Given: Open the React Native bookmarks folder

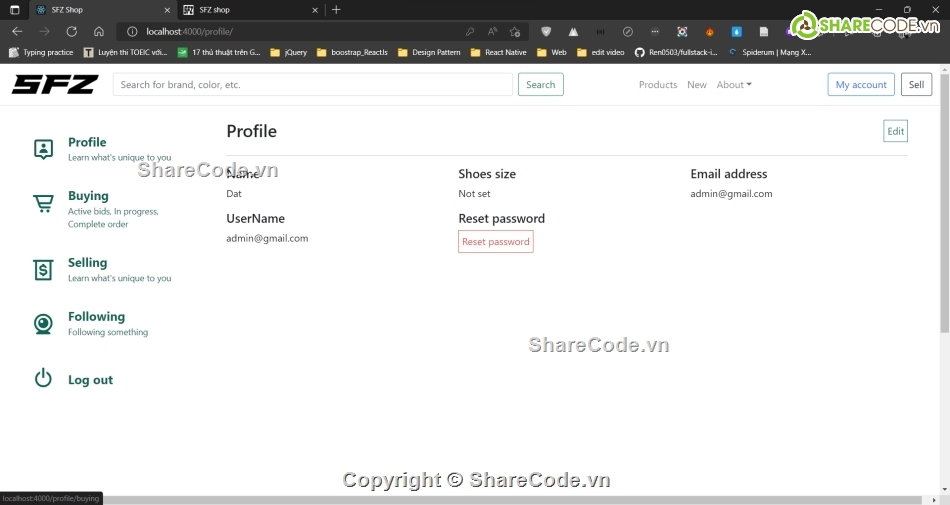Looking at the screenshot, I should 498,52.
